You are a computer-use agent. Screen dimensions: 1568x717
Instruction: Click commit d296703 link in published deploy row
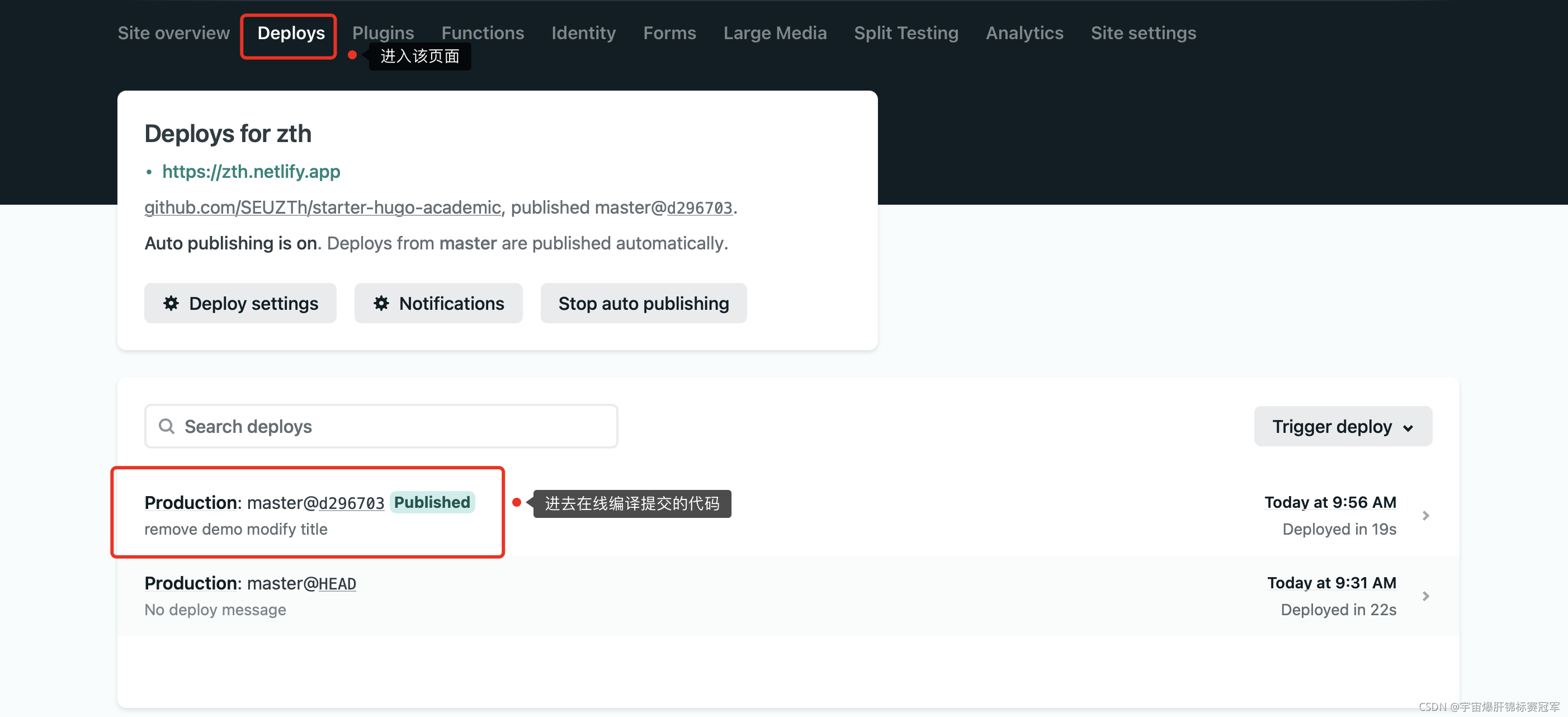click(x=351, y=503)
